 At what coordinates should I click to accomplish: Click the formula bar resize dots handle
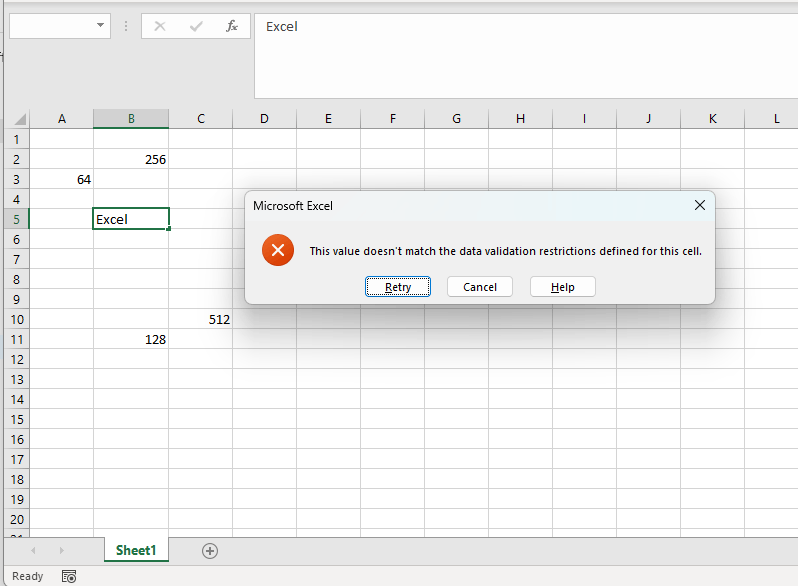[126, 26]
